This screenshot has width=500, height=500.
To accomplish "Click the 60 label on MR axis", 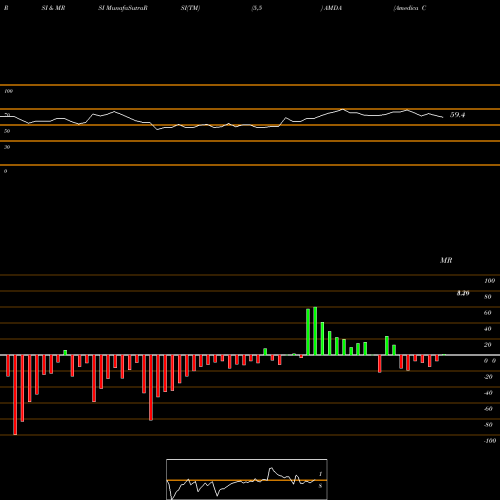I will tap(487, 313).
